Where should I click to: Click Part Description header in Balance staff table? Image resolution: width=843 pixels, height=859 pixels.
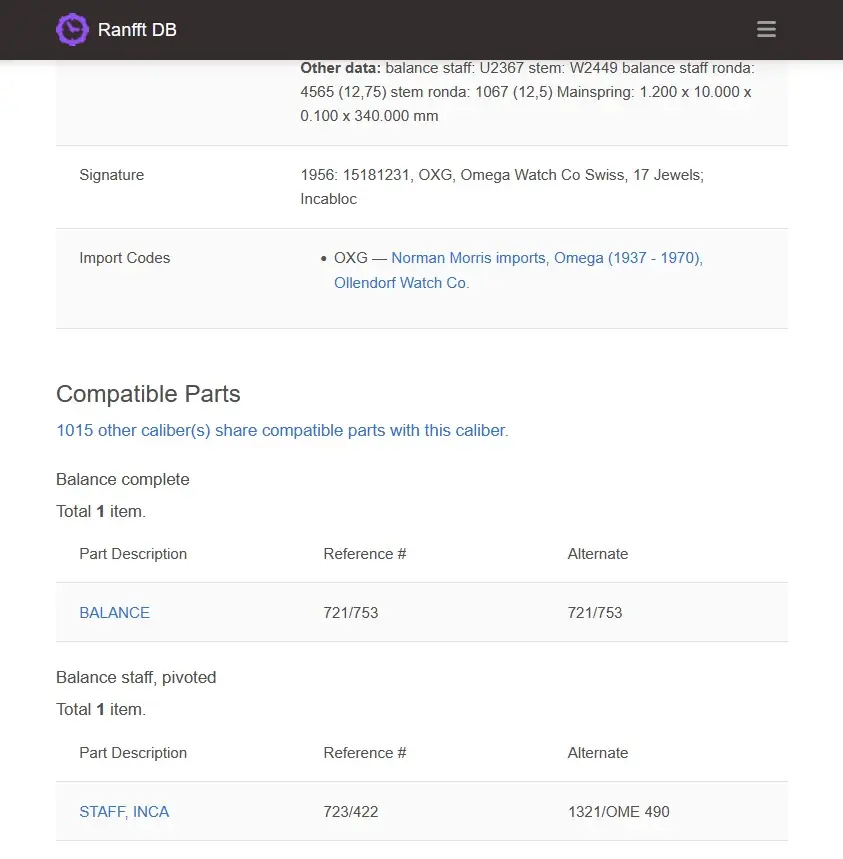pyautogui.click(x=133, y=753)
